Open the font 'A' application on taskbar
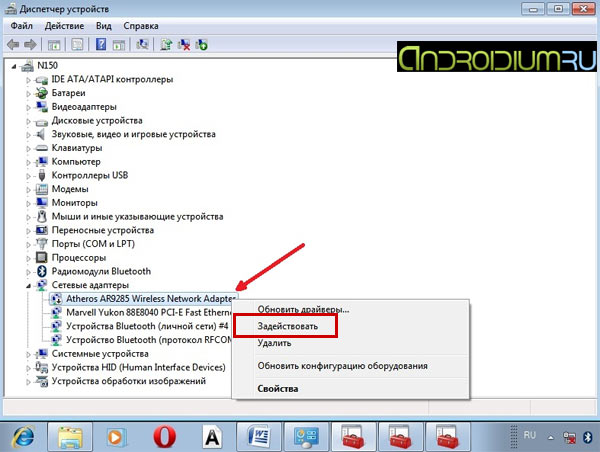 [212, 437]
